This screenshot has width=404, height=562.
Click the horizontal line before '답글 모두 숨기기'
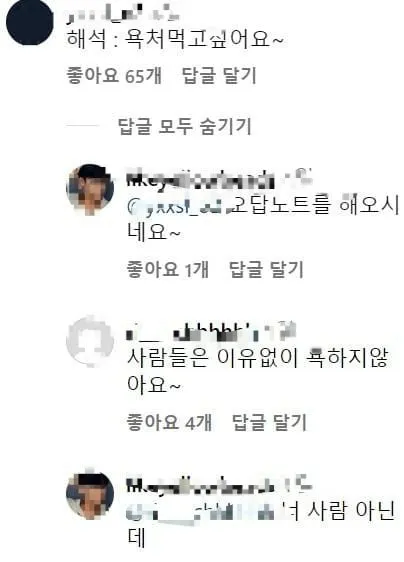(x=83, y=126)
